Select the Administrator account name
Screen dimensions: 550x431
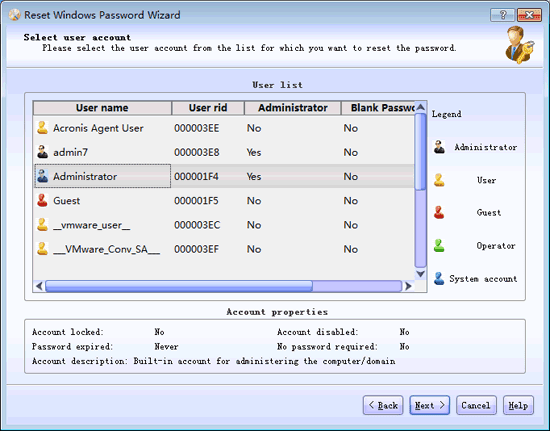(85, 176)
